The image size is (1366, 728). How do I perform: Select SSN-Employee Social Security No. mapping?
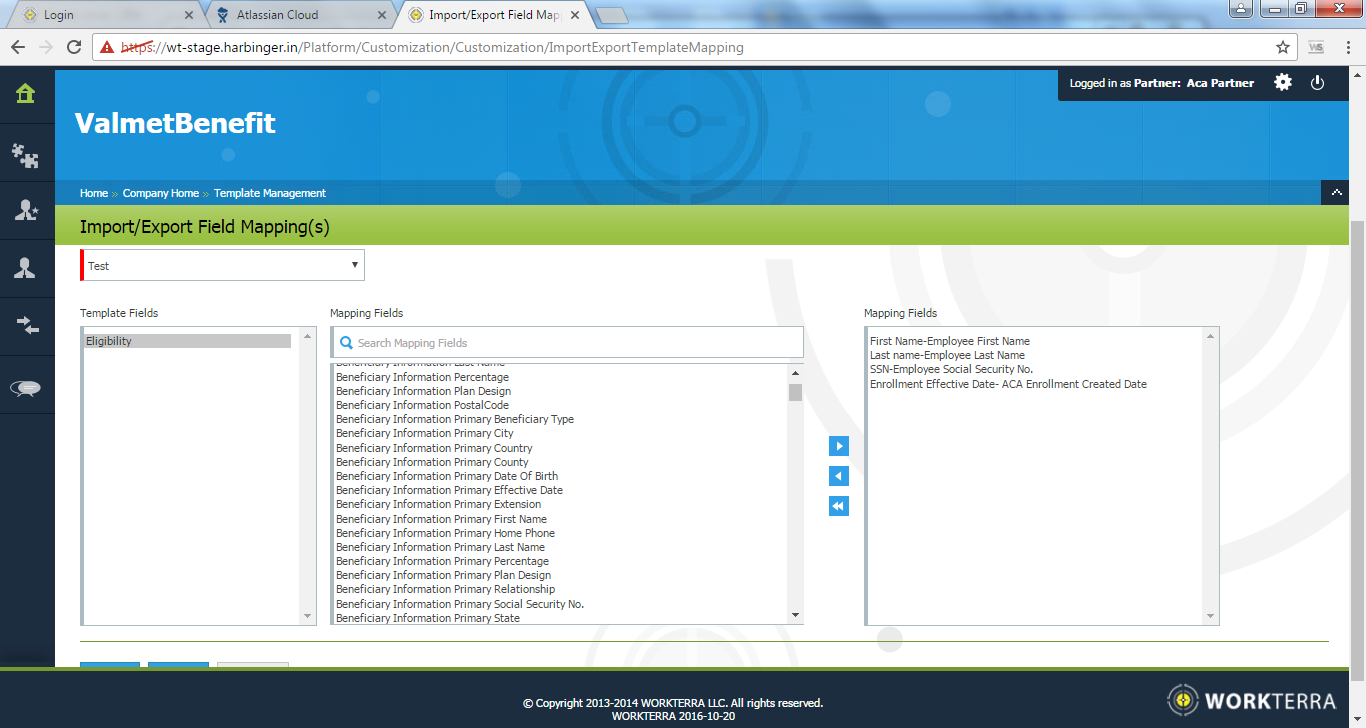click(952, 369)
